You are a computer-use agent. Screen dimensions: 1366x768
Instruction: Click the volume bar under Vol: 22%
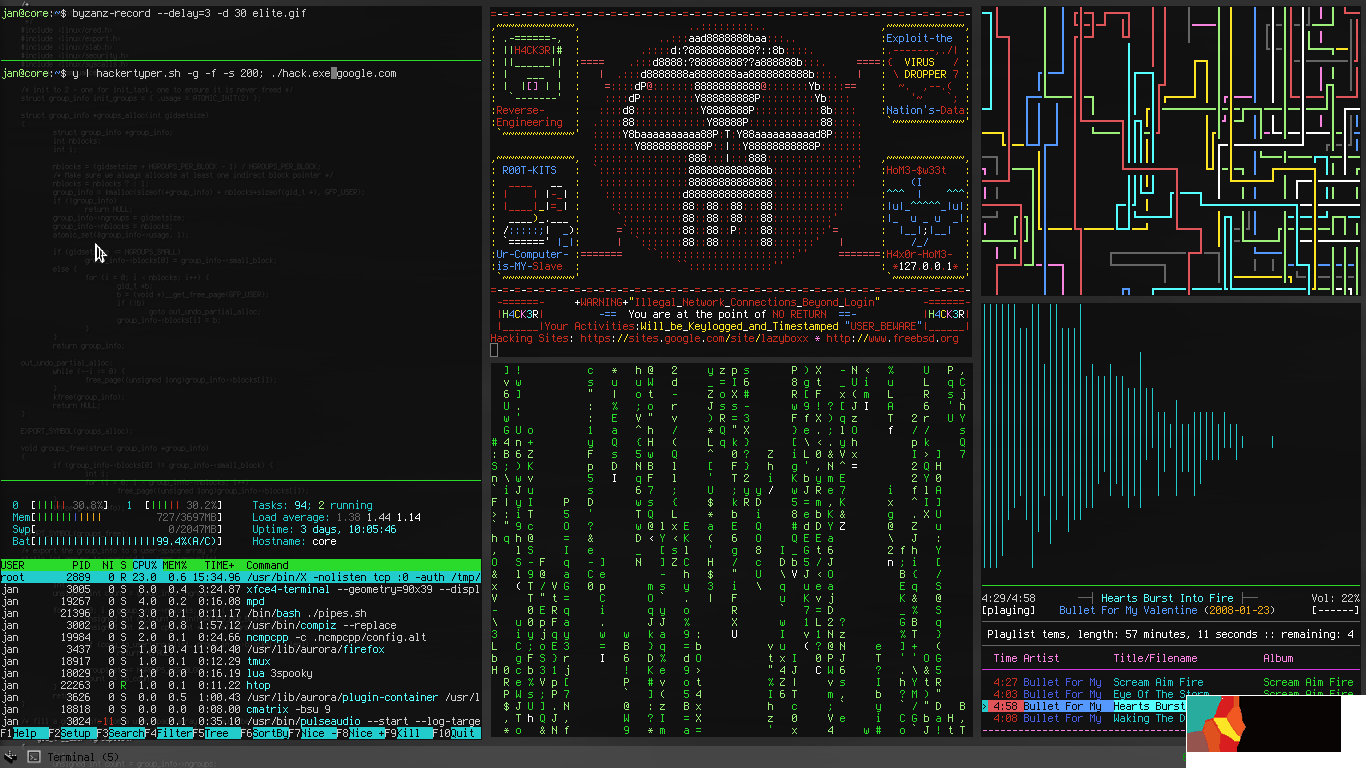(1335, 610)
